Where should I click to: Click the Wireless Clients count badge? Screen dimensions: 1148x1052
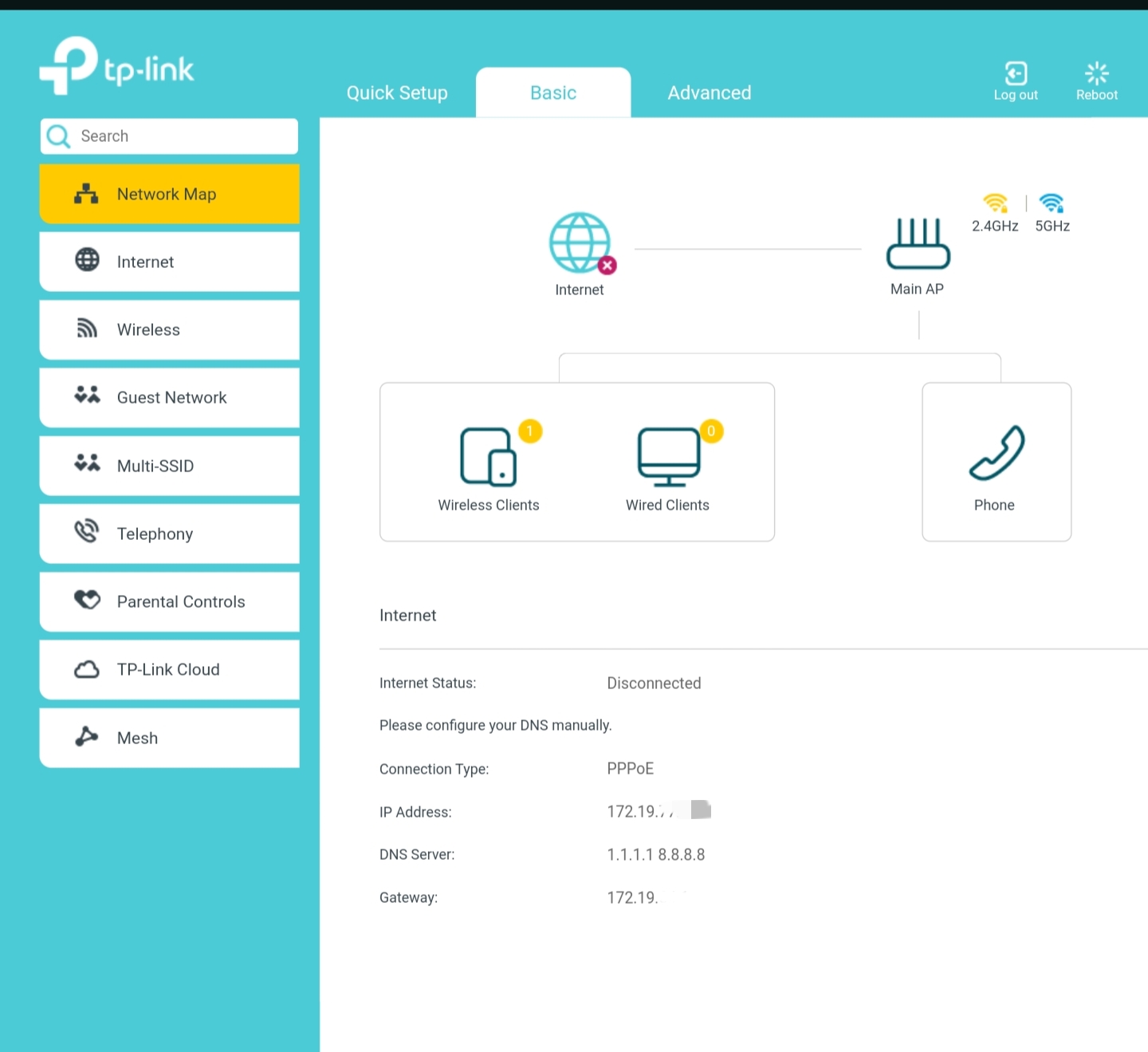click(530, 431)
